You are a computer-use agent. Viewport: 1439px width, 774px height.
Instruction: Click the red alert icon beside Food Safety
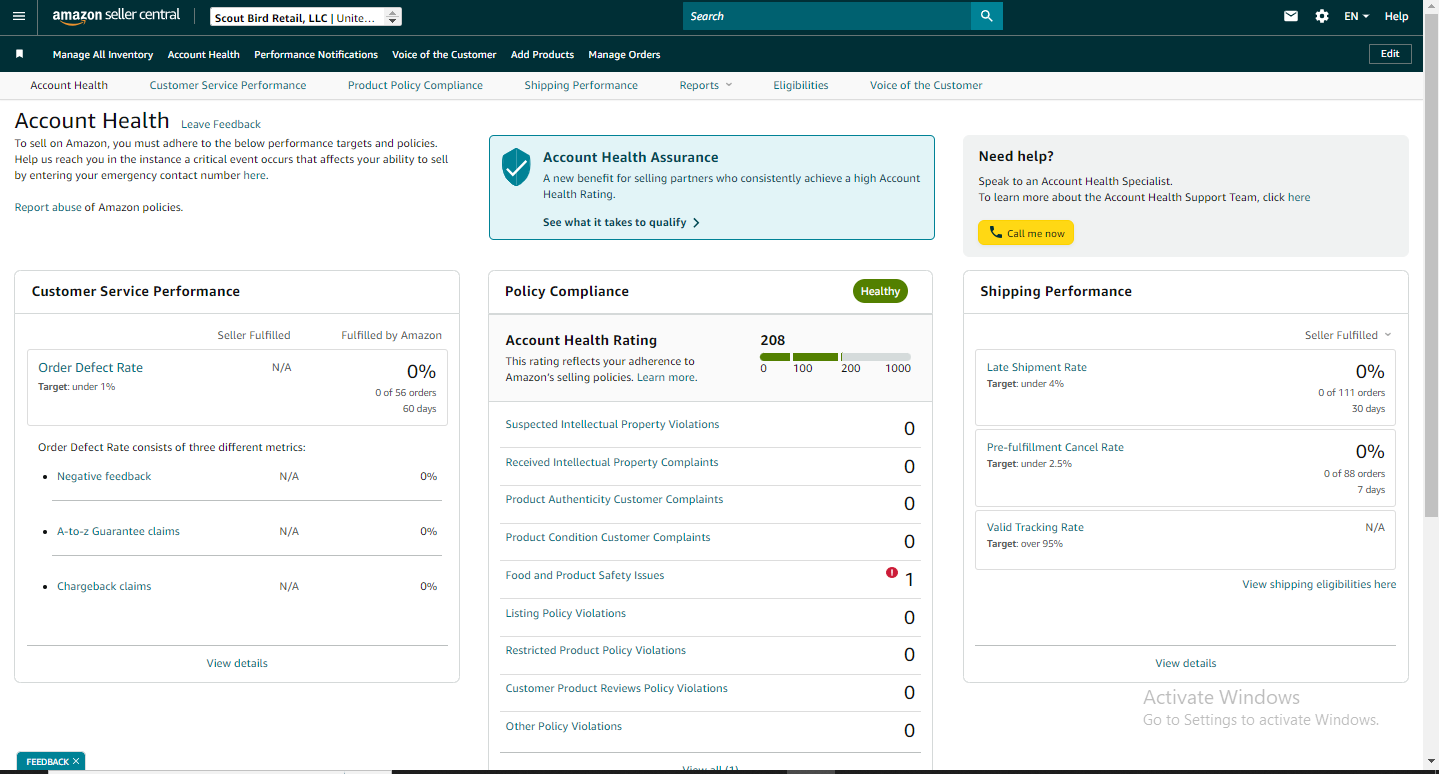click(x=892, y=573)
